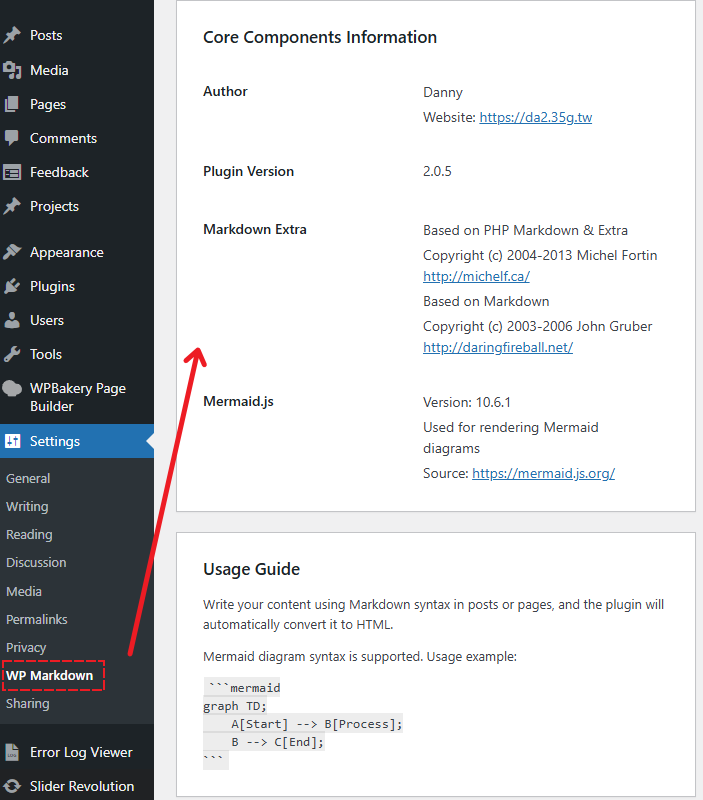Click the Mermaid.js label
This screenshot has height=800, width=703.
[238, 402]
